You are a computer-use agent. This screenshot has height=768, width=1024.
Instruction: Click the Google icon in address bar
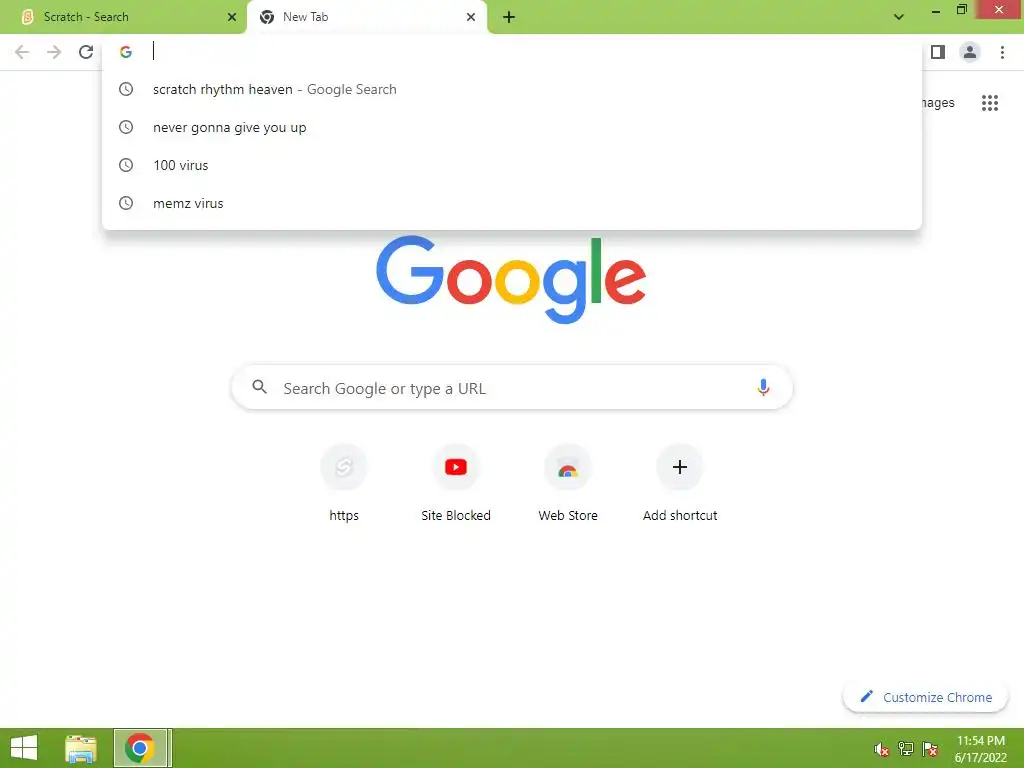click(126, 52)
